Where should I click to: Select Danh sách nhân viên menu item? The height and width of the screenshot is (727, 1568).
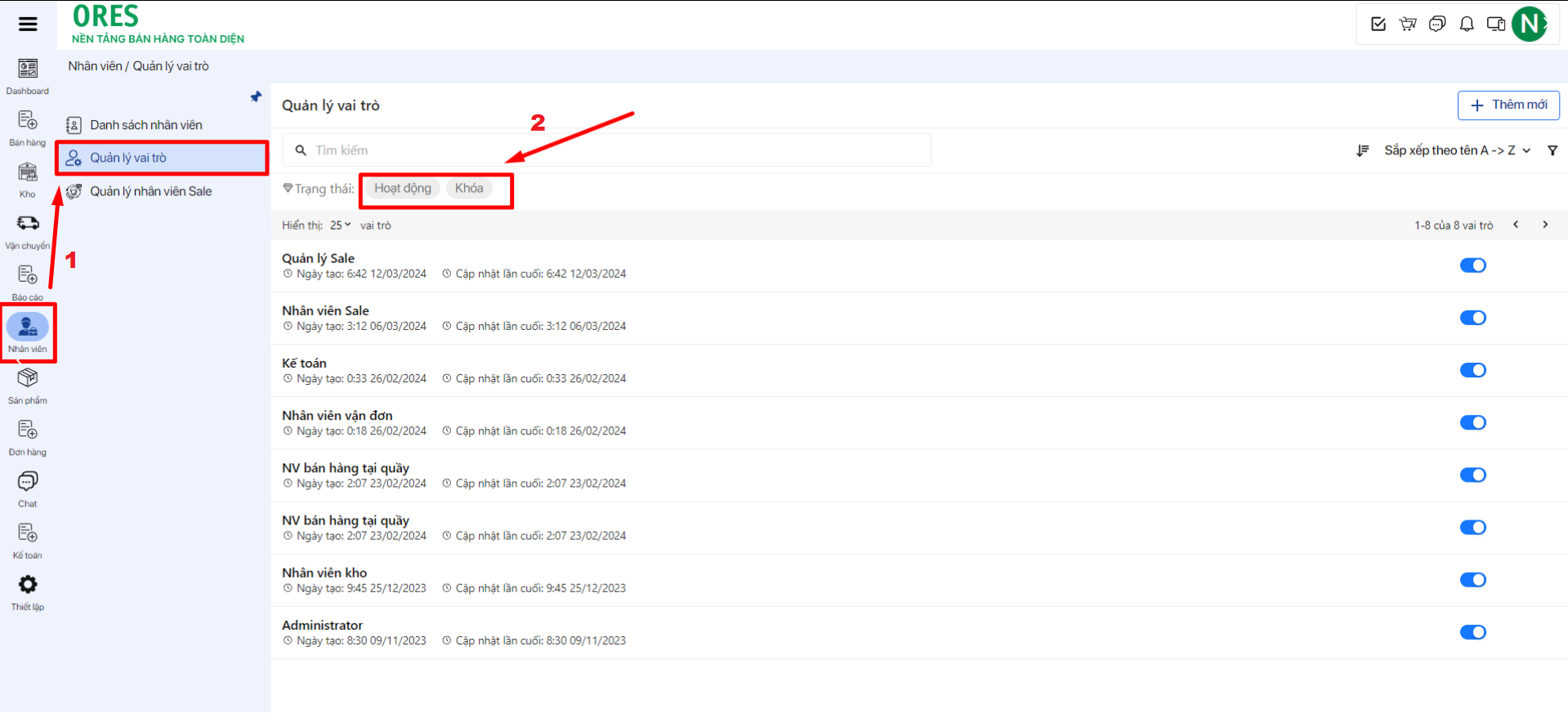(145, 125)
